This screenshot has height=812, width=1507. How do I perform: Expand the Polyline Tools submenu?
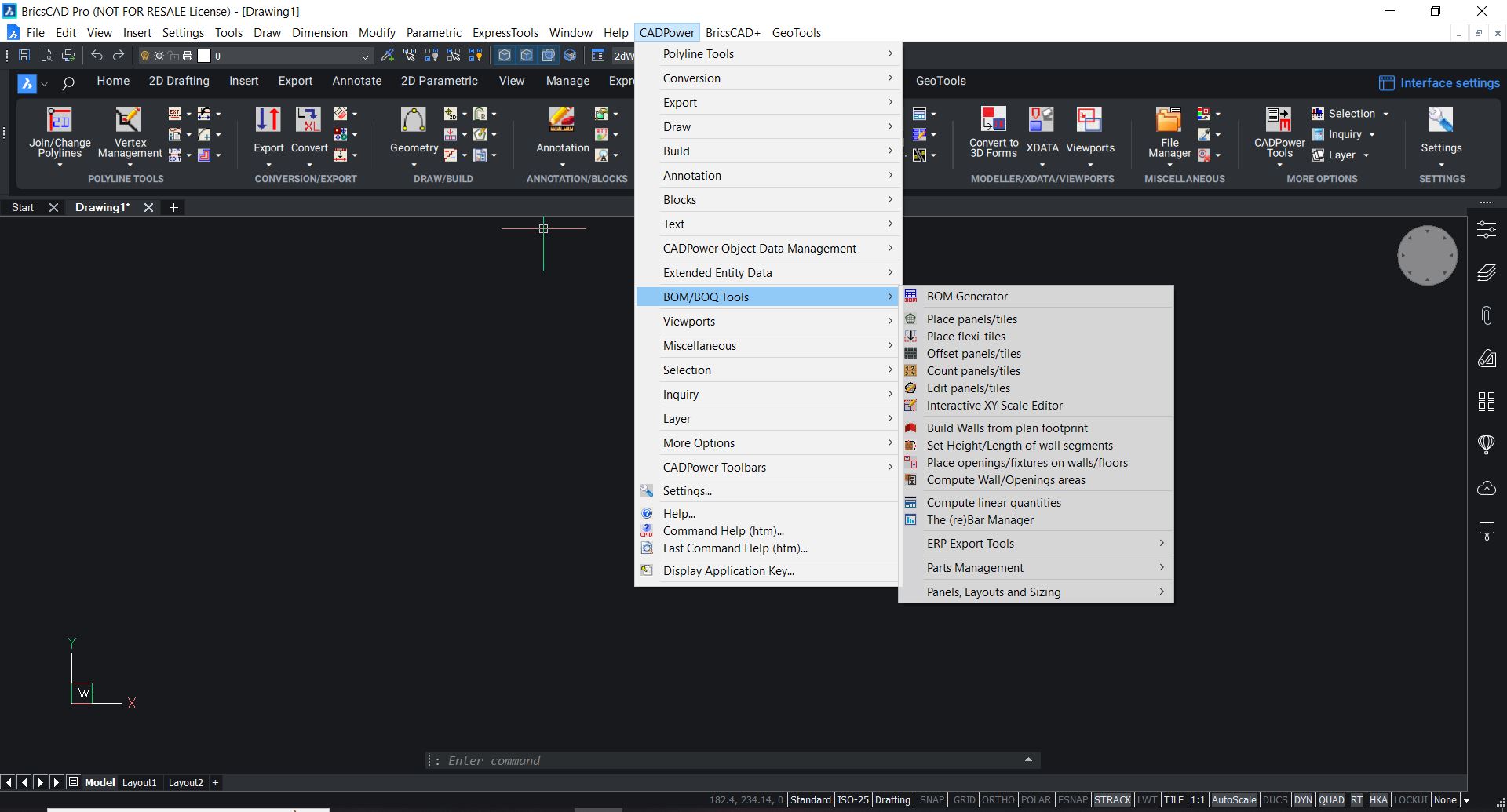click(x=767, y=54)
